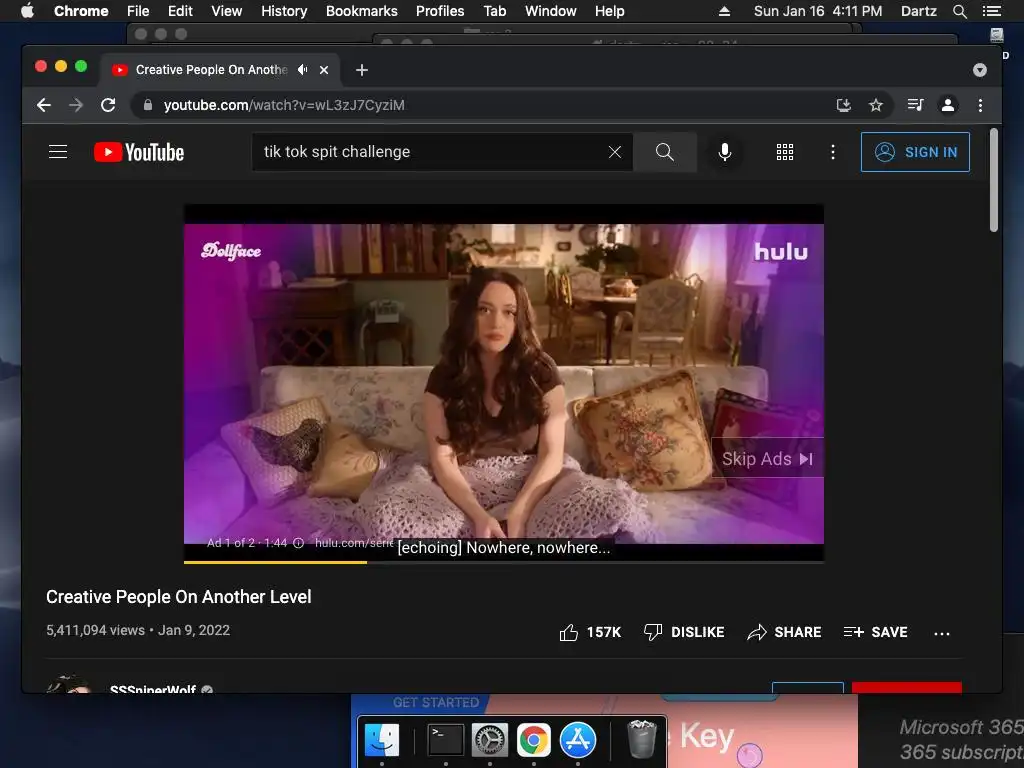Open YouTube settings three-dot menu
Image resolution: width=1024 pixels, height=768 pixels.
coord(833,152)
